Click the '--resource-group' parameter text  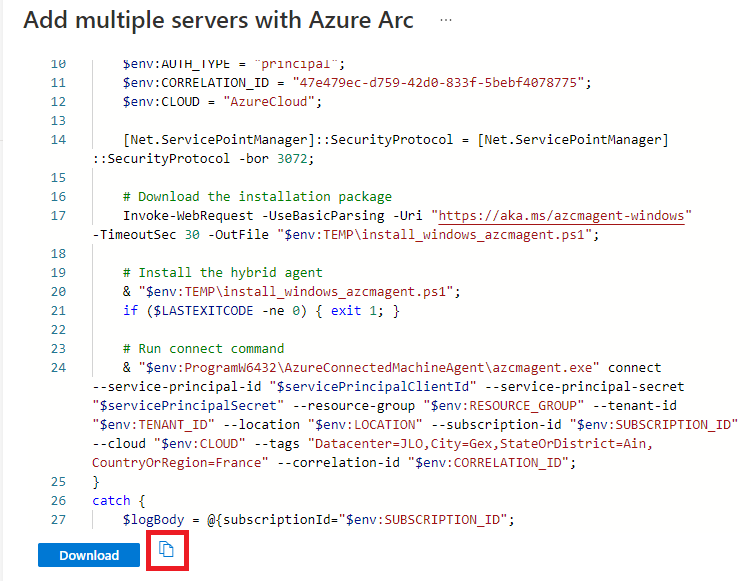[353, 405]
